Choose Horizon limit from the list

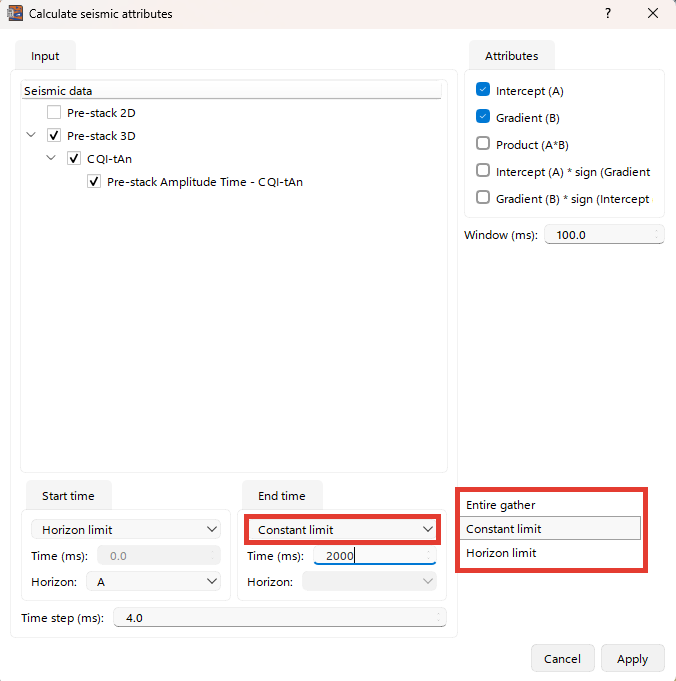[550, 553]
